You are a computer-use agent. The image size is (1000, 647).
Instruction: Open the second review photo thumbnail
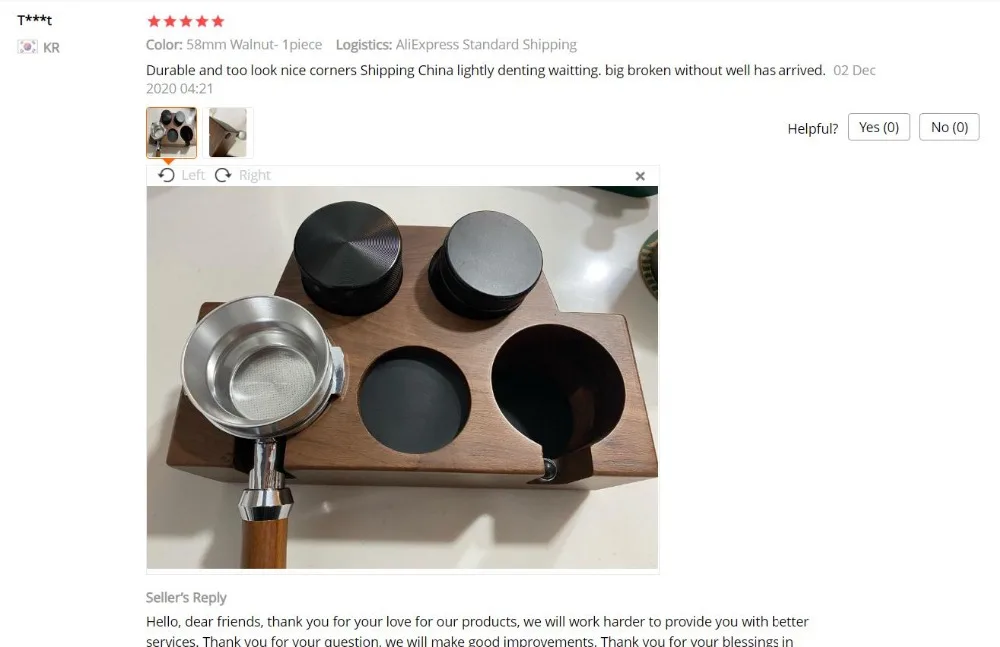coord(228,133)
